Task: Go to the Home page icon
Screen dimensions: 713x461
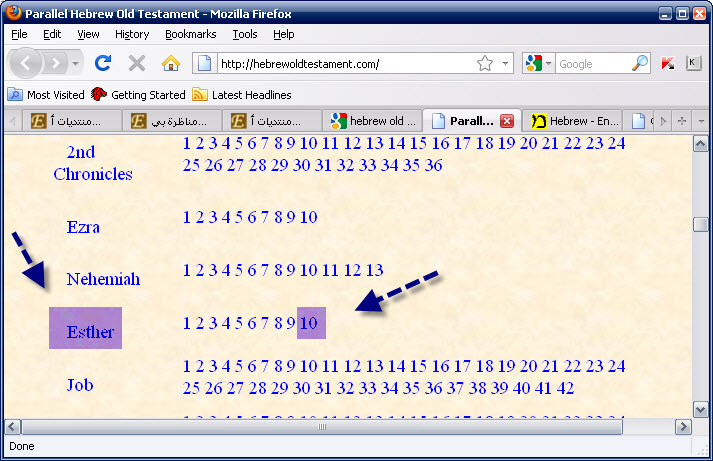Action: [x=170, y=63]
